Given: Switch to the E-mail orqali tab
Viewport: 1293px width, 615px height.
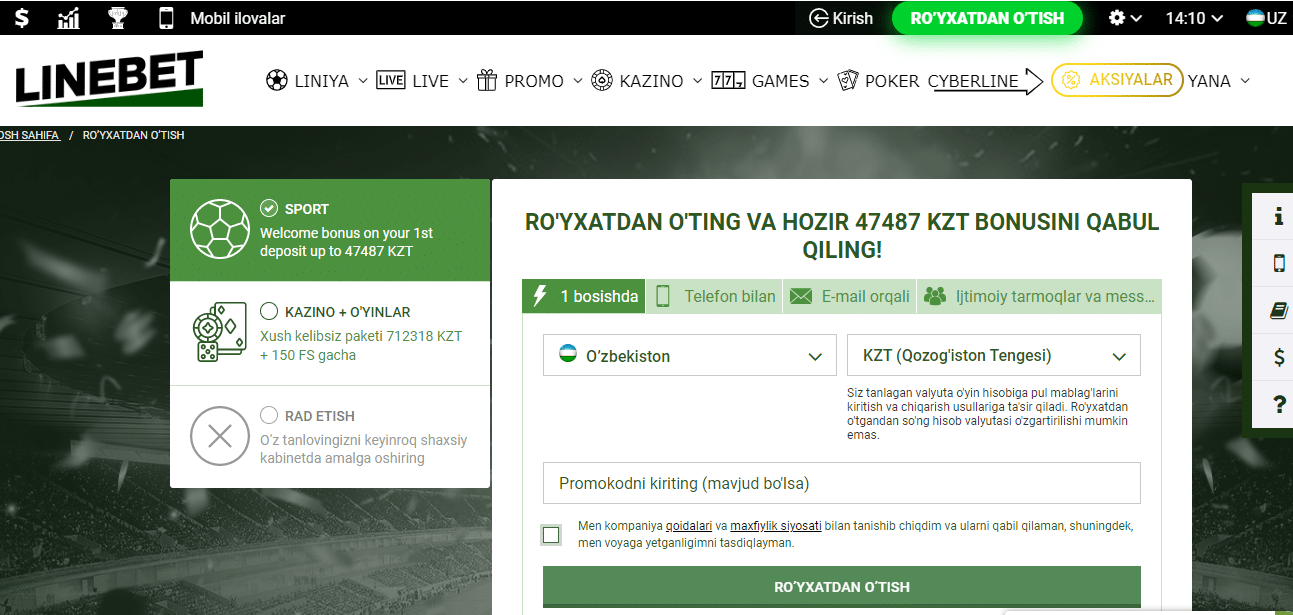Looking at the screenshot, I should pos(851,296).
